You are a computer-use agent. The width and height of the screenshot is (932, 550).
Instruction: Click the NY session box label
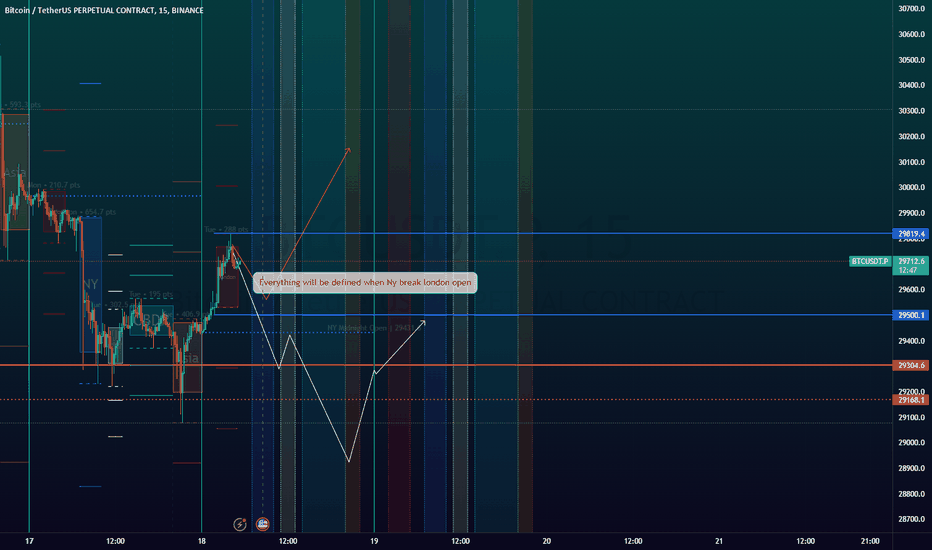(x=90, y=284)
